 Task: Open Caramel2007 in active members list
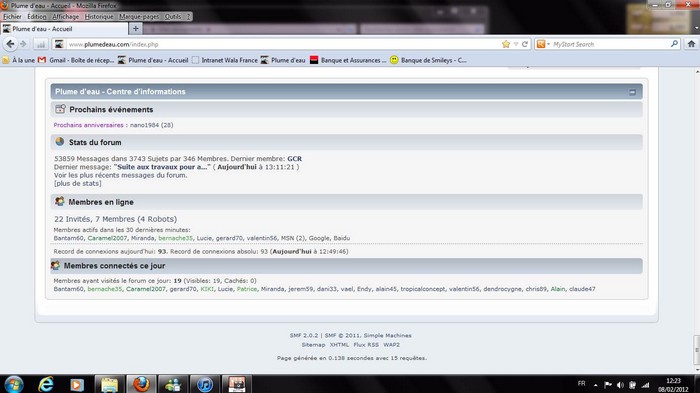(x=107, y=238)
